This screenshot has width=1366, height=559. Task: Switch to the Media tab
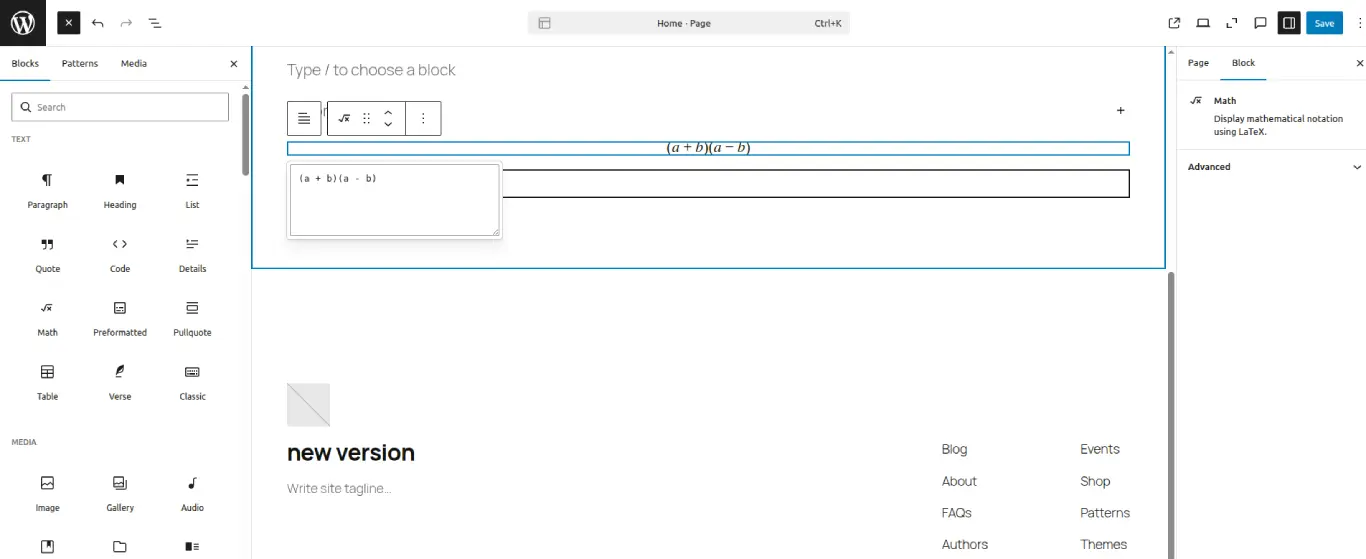tap(134, 63)
